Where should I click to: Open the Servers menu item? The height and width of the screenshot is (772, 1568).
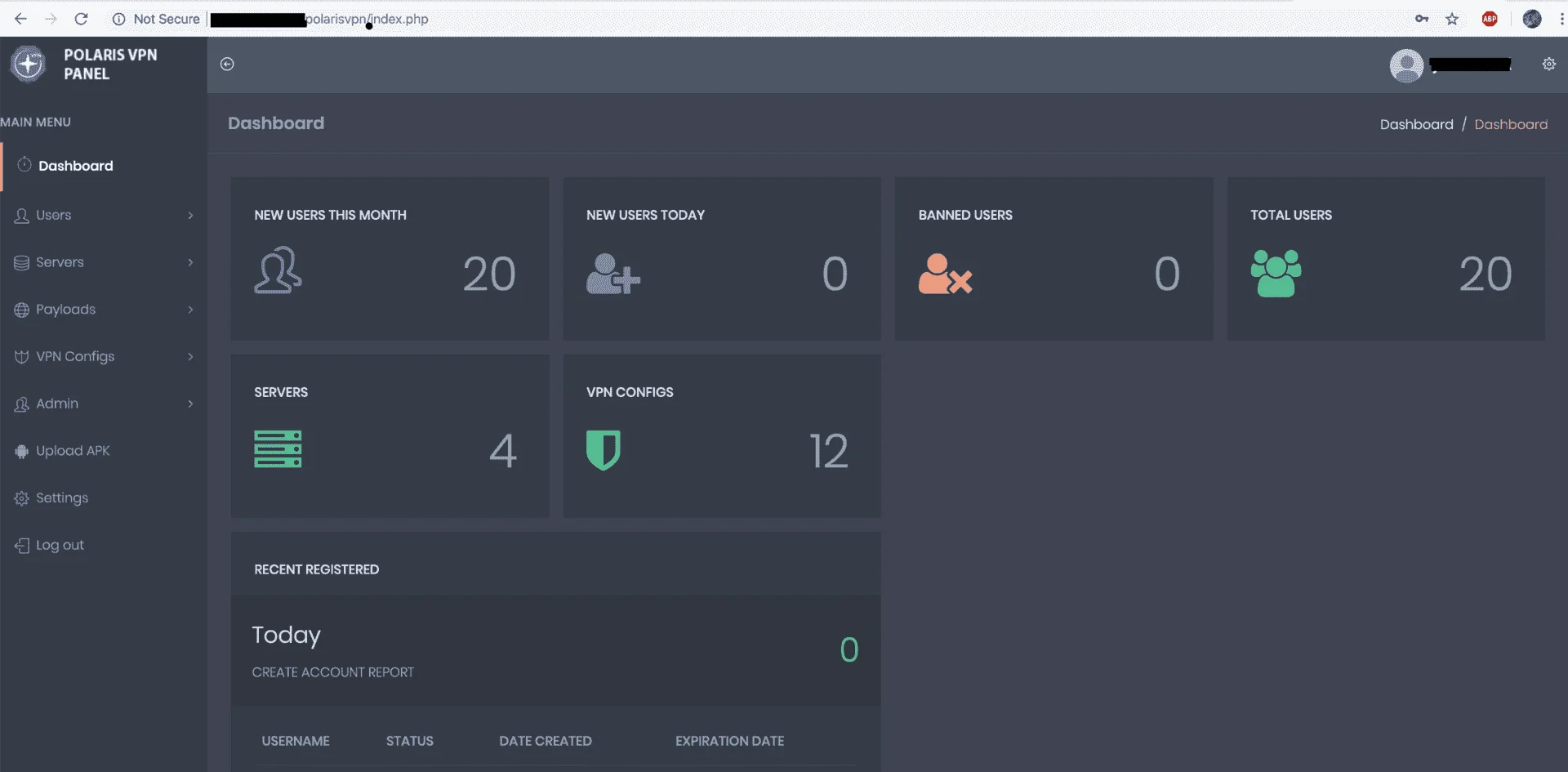(104, 262)
